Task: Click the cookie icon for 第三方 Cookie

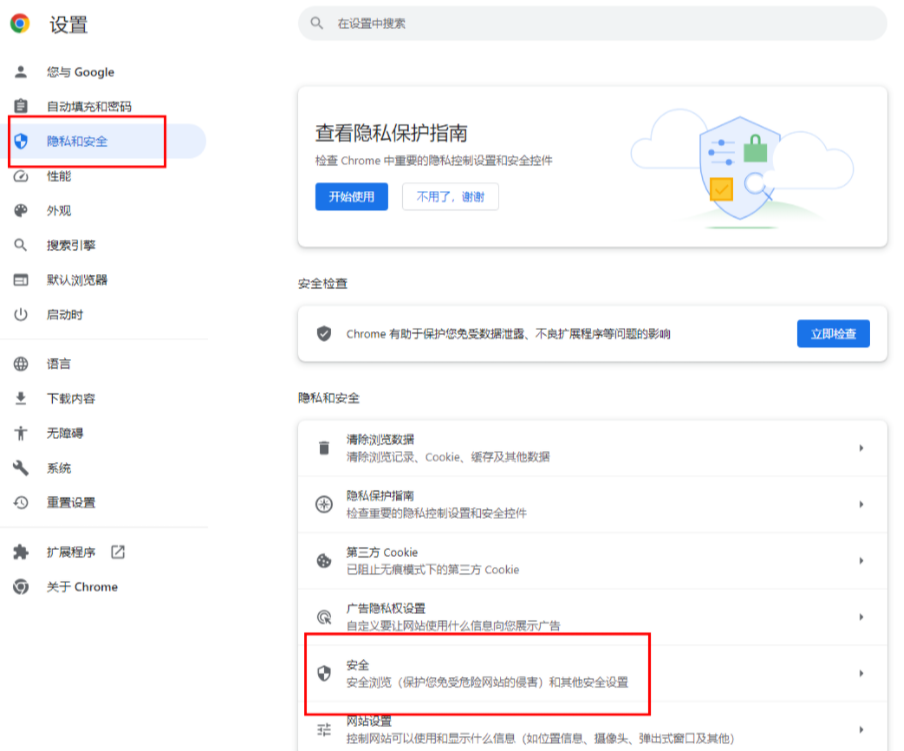Action: click(324, 560)
